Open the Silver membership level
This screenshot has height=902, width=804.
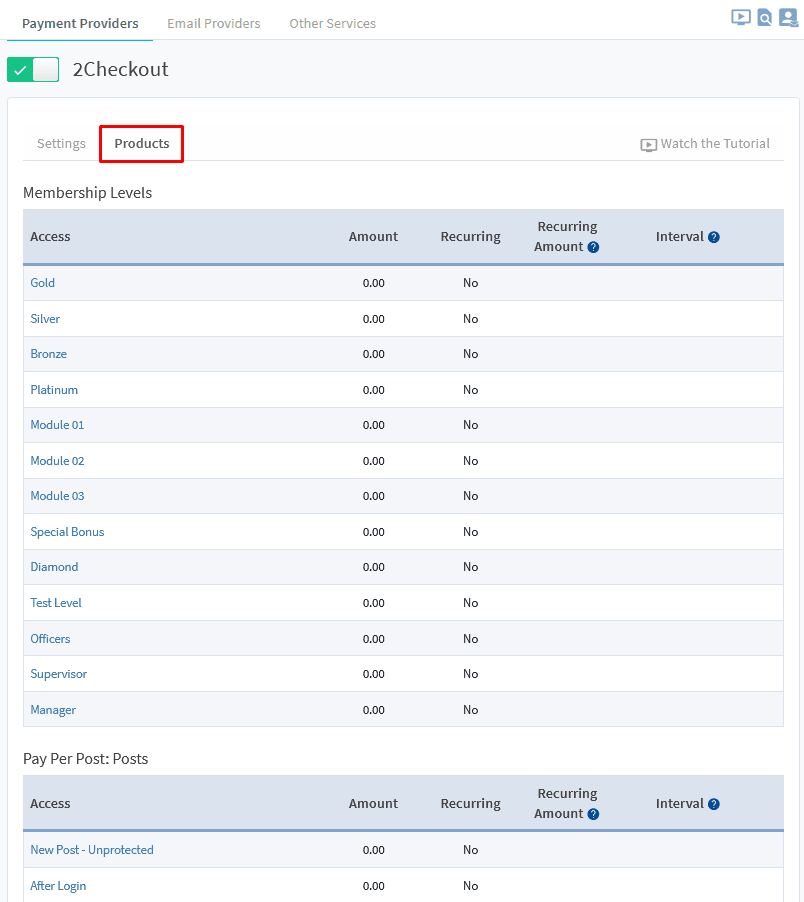(45, 319)
